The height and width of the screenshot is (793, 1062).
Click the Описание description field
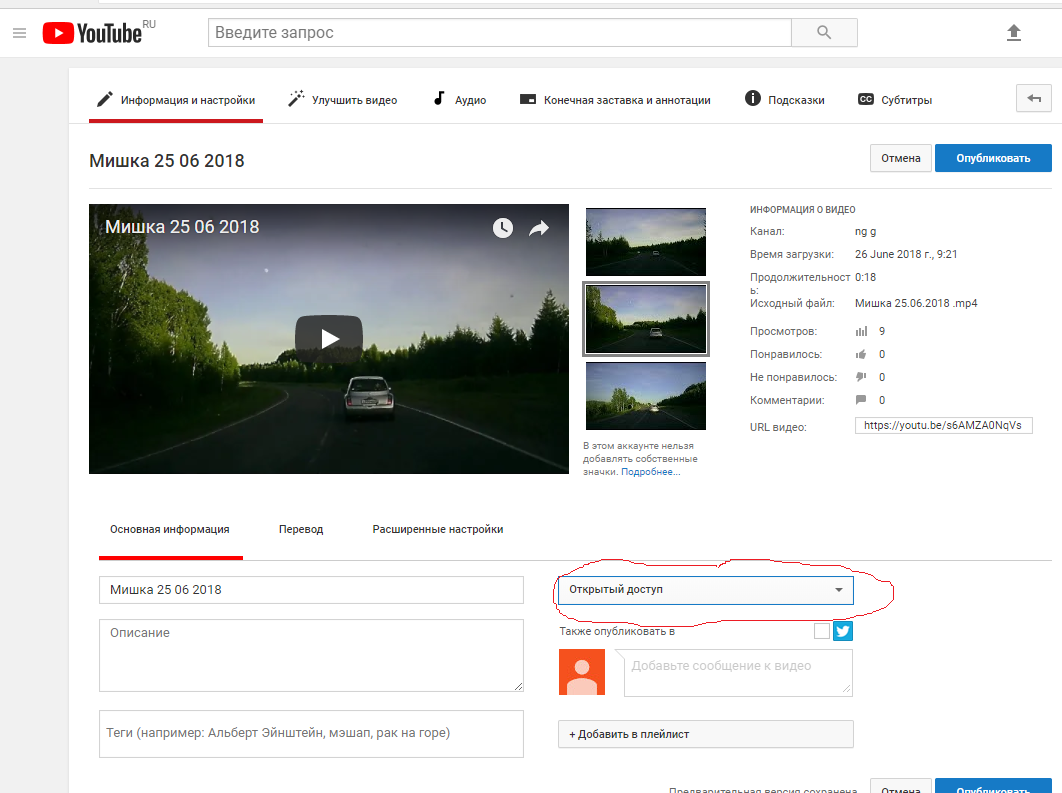[311, 655]
